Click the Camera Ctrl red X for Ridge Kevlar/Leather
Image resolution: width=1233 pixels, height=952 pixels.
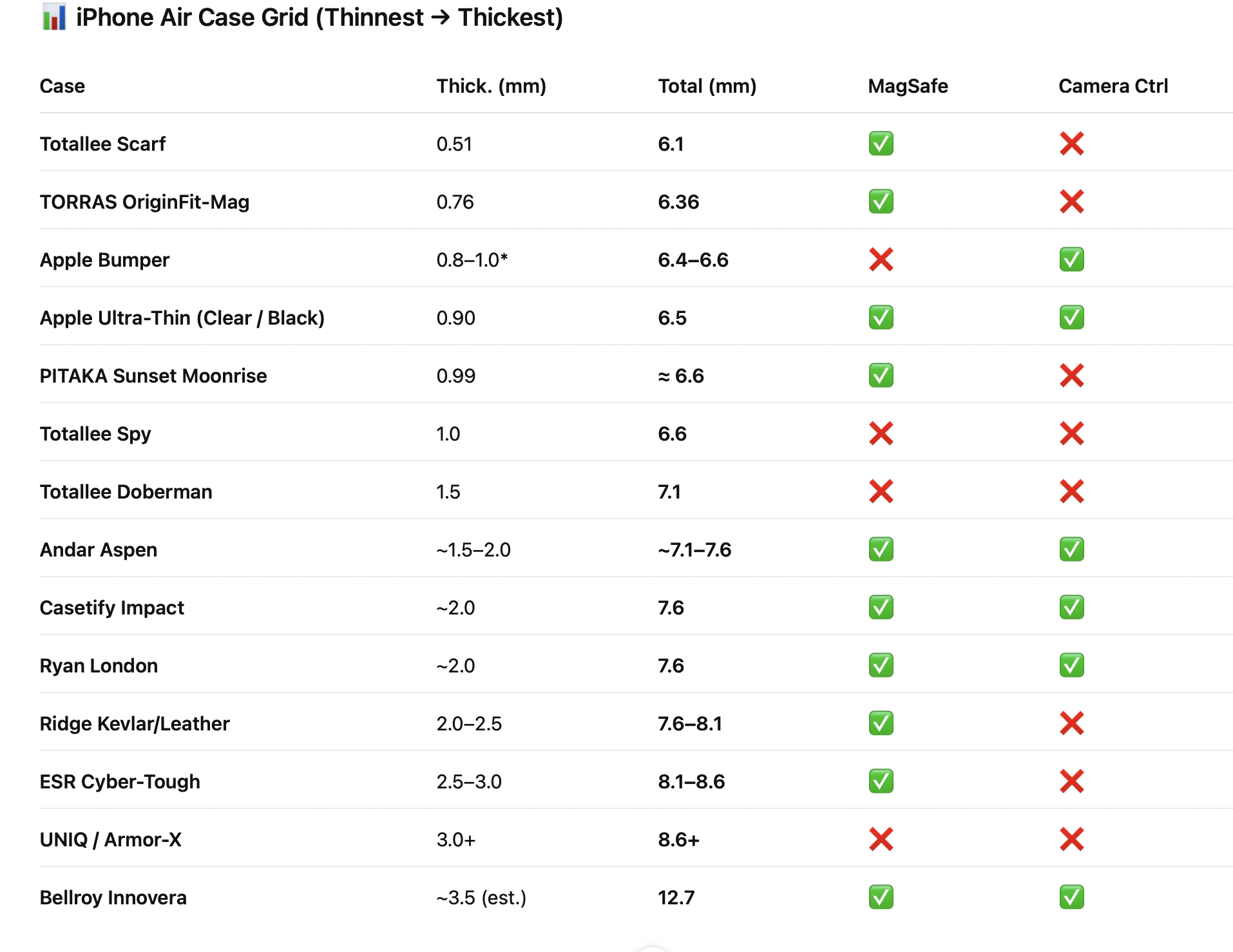[x=1071, y=723]
